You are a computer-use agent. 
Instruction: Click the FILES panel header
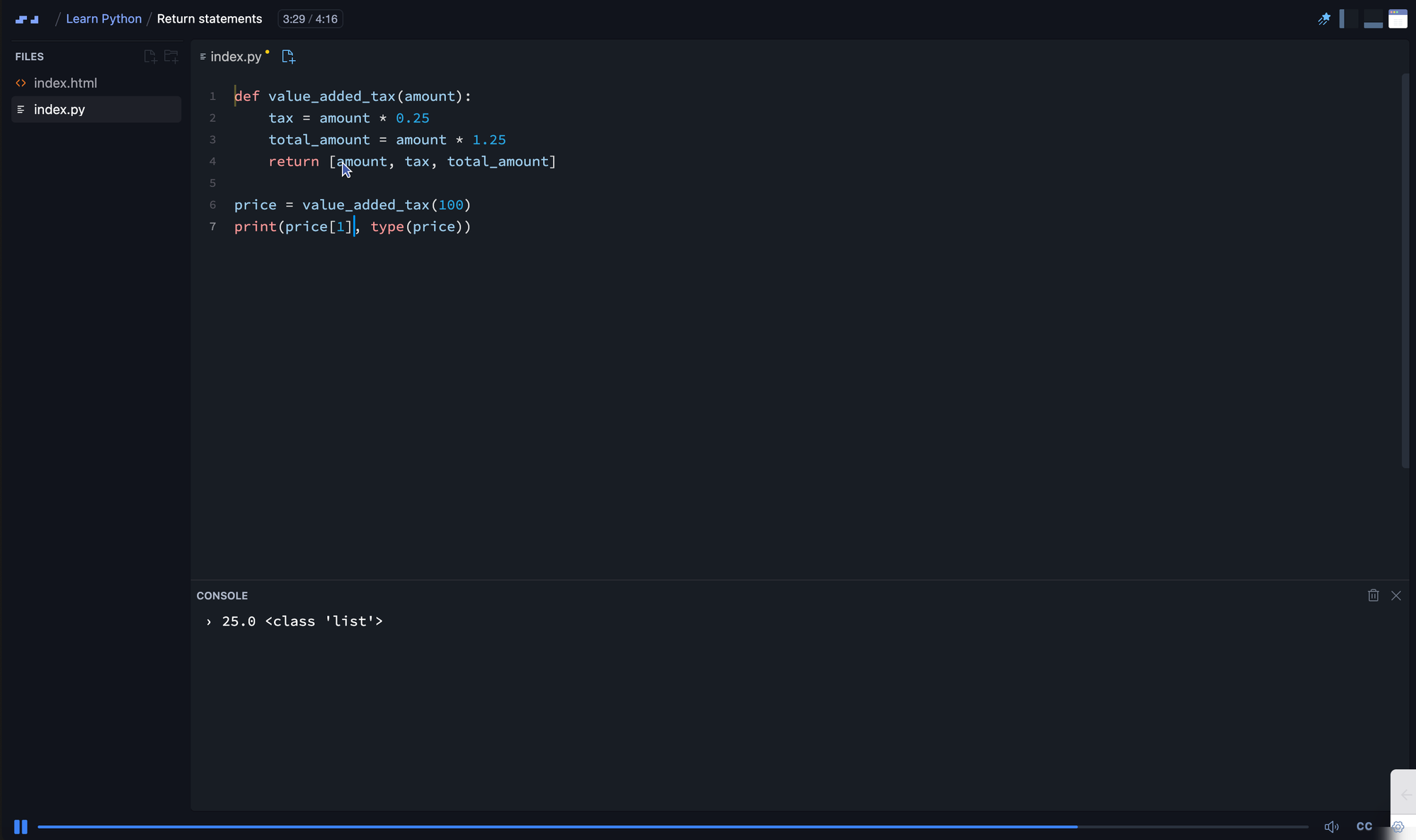(x=30, y=57)
